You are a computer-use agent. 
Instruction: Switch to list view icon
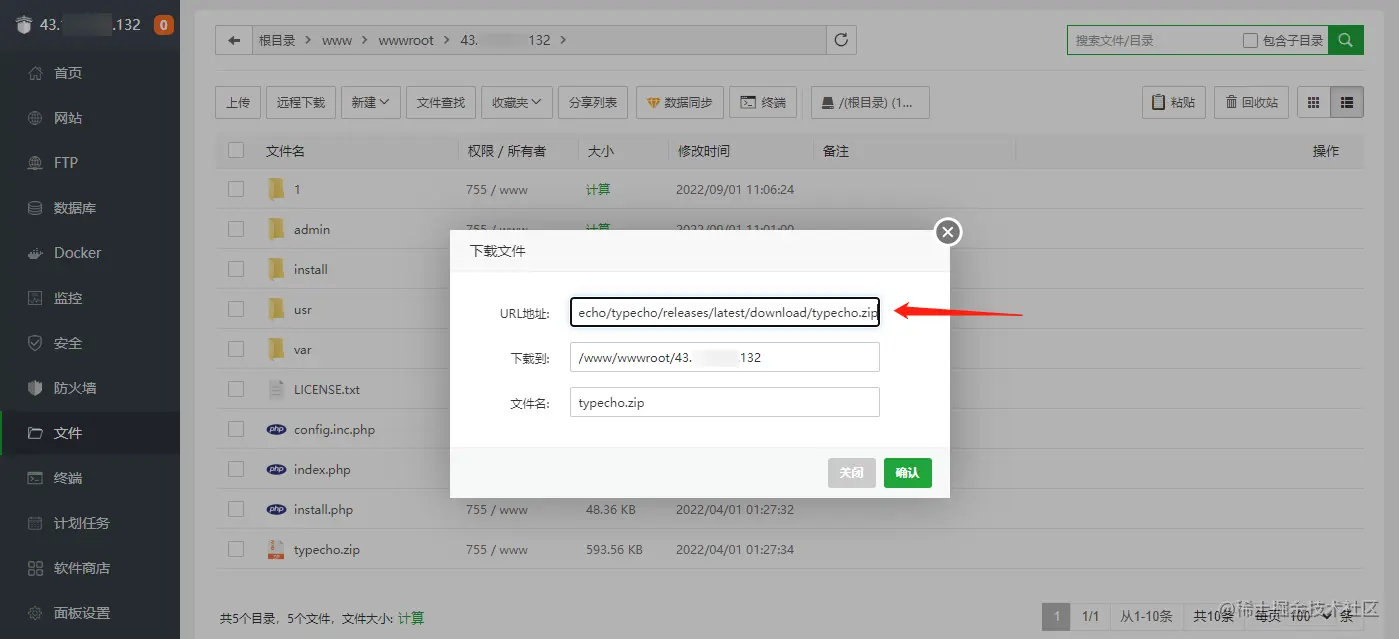[x=1347, y=102]
